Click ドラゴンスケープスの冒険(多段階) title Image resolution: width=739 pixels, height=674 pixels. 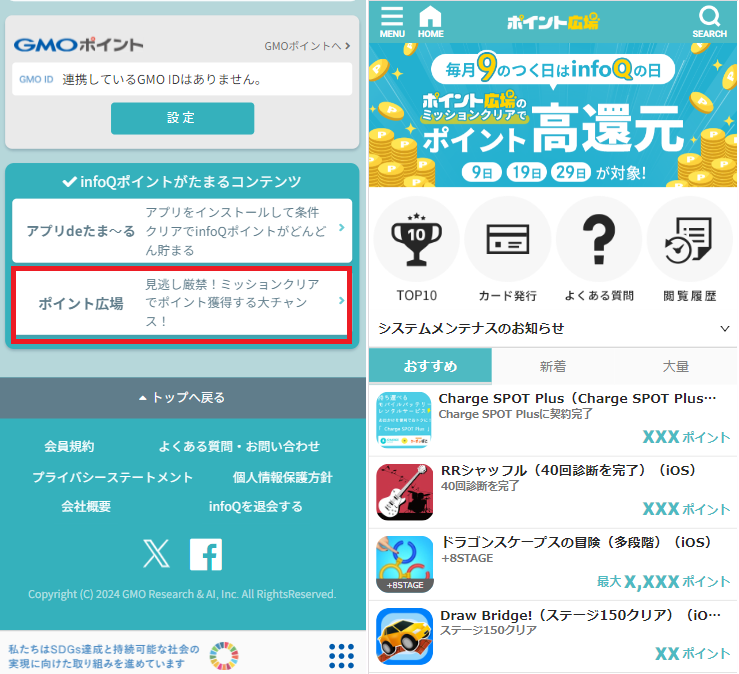click(x=575, y=542)
